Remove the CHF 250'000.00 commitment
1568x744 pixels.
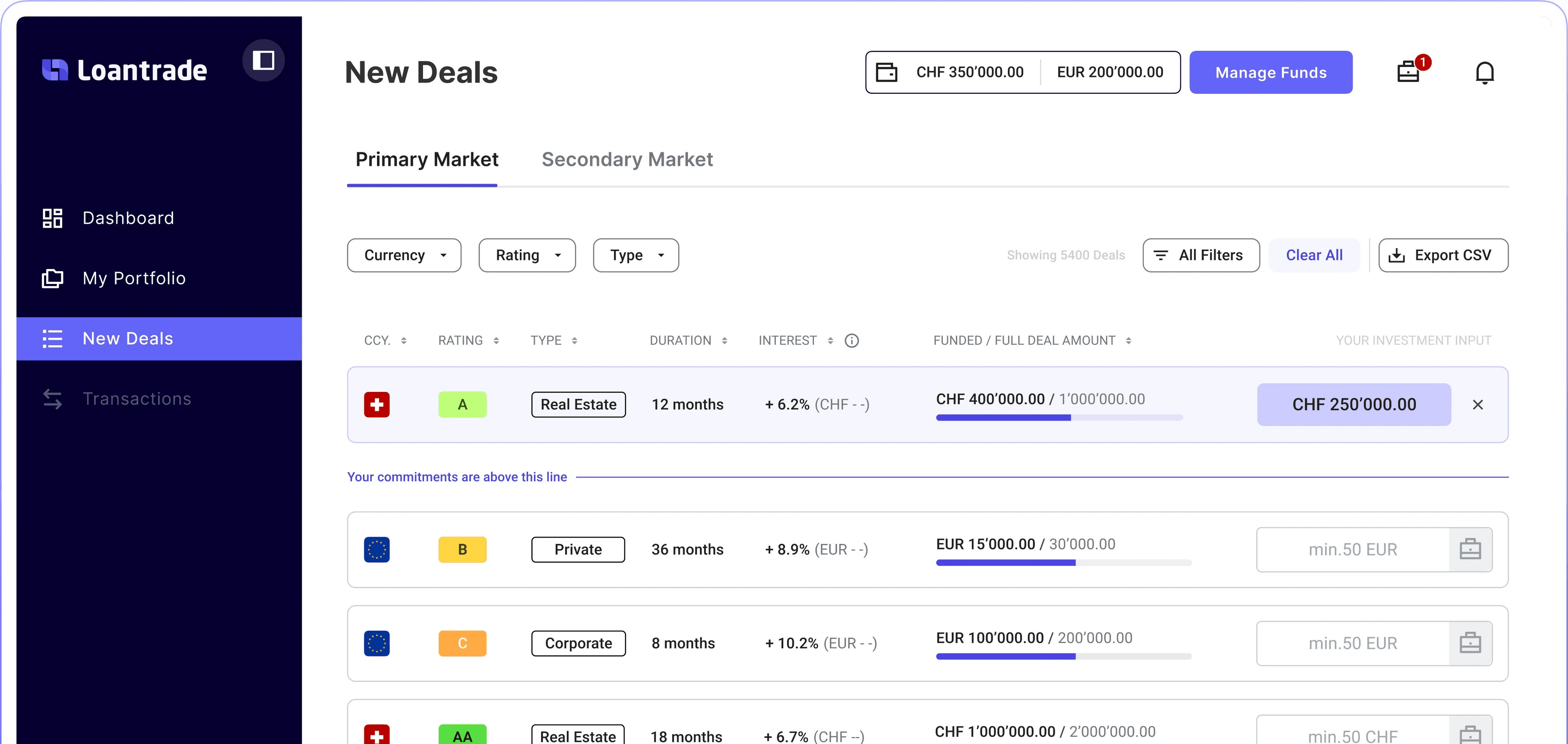point(1477,405)
